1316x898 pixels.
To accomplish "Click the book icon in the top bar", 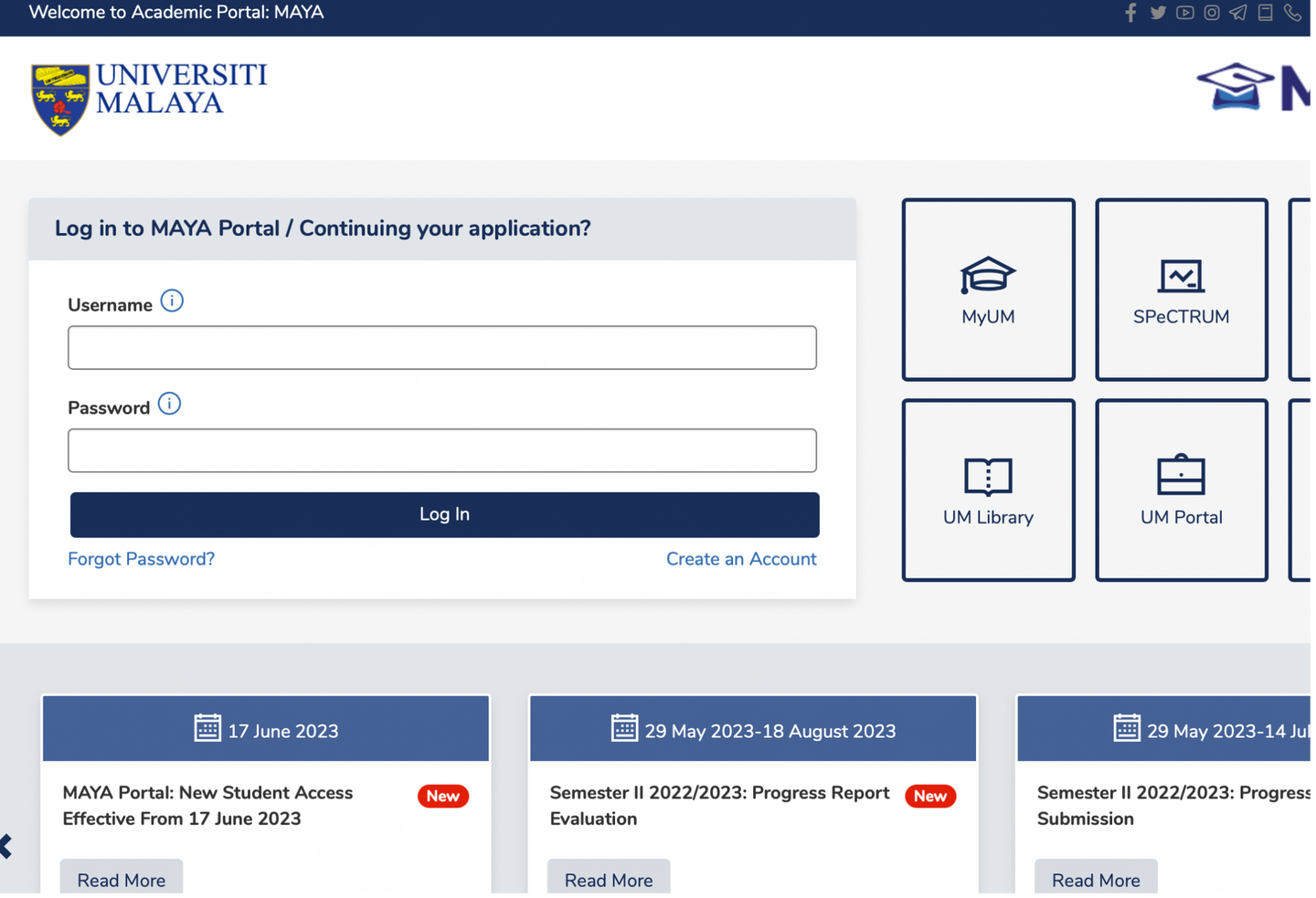I will click(x=1266, y=13).
